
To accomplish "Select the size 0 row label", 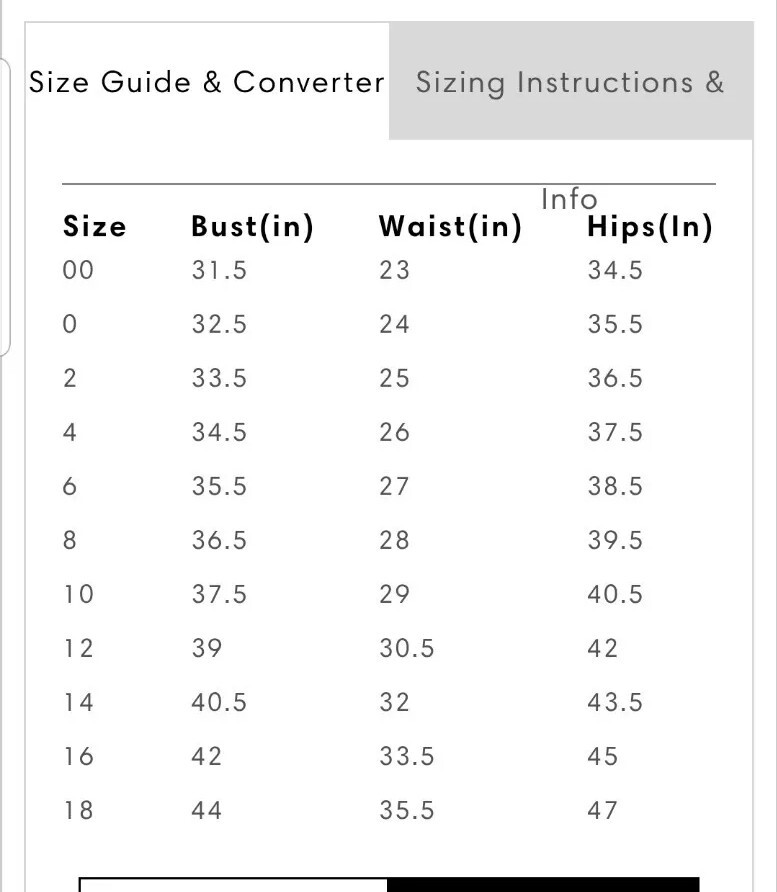I will [70, 324].
